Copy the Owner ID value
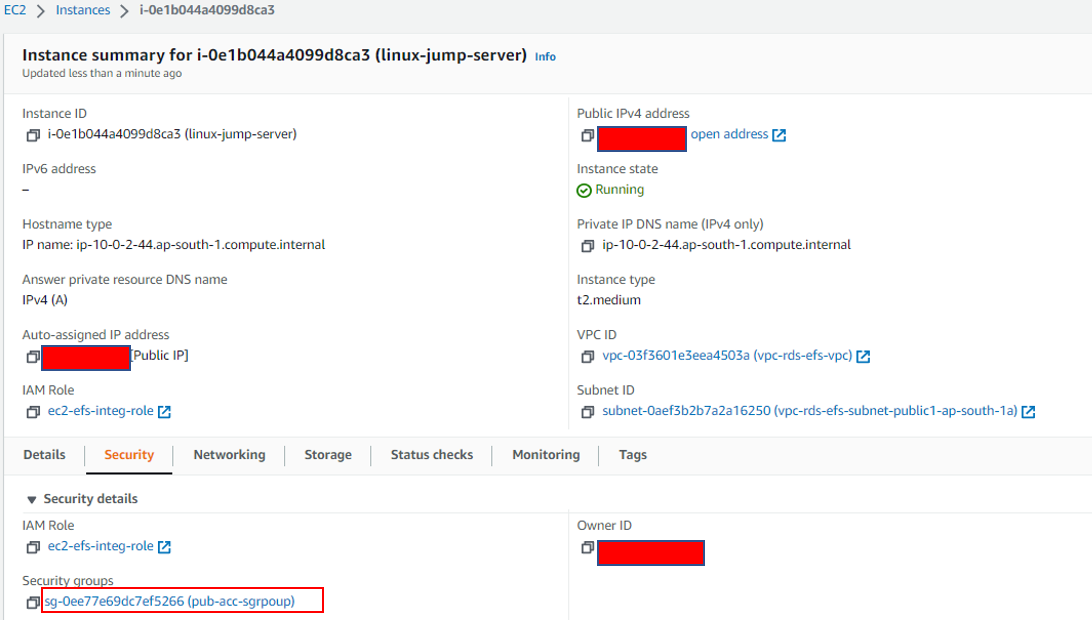Screen dimensions: 1092x620 pyautogui.click(x=587, y=548)
